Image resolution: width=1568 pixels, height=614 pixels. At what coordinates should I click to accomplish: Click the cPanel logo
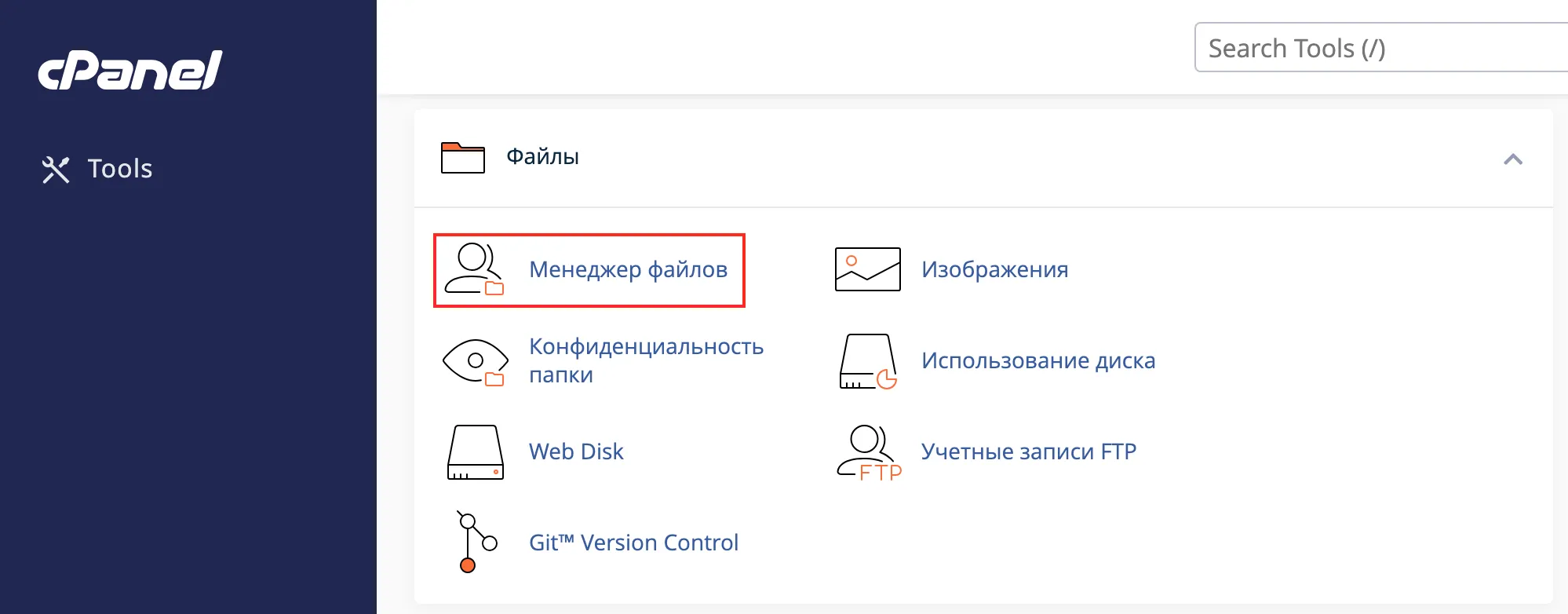pos(130,70)
